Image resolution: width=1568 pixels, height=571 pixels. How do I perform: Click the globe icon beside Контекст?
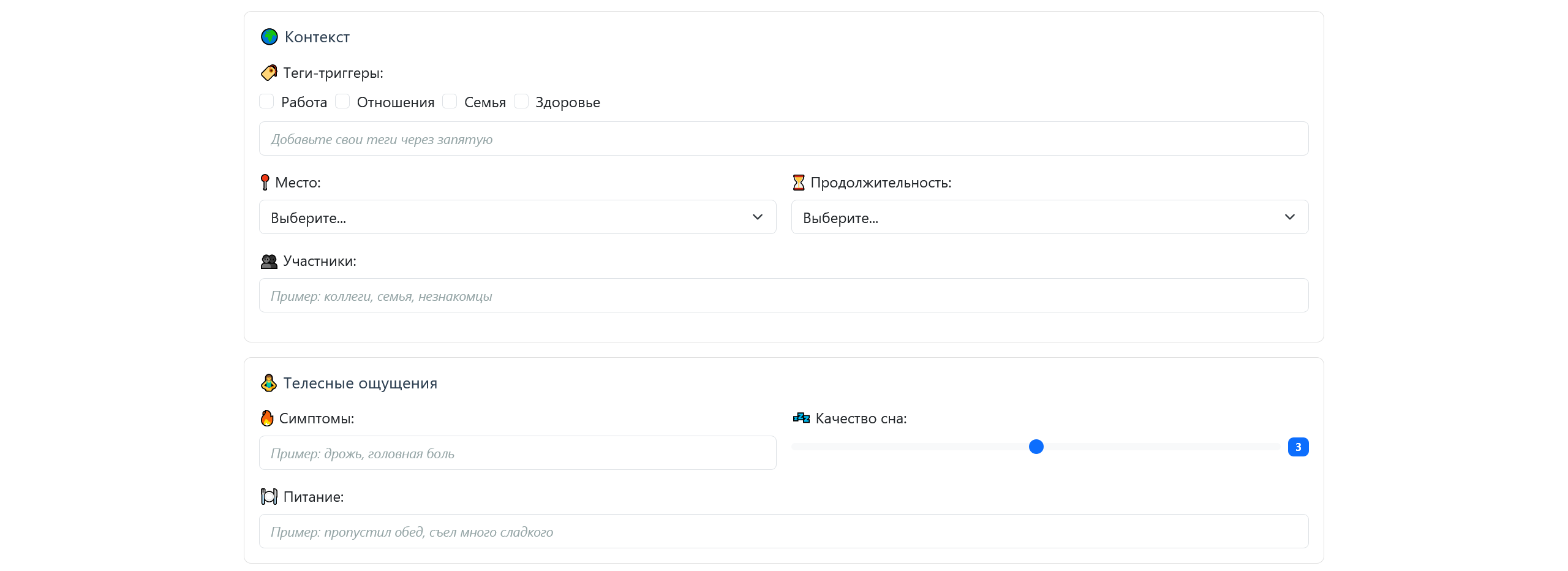tap(269, 37)
